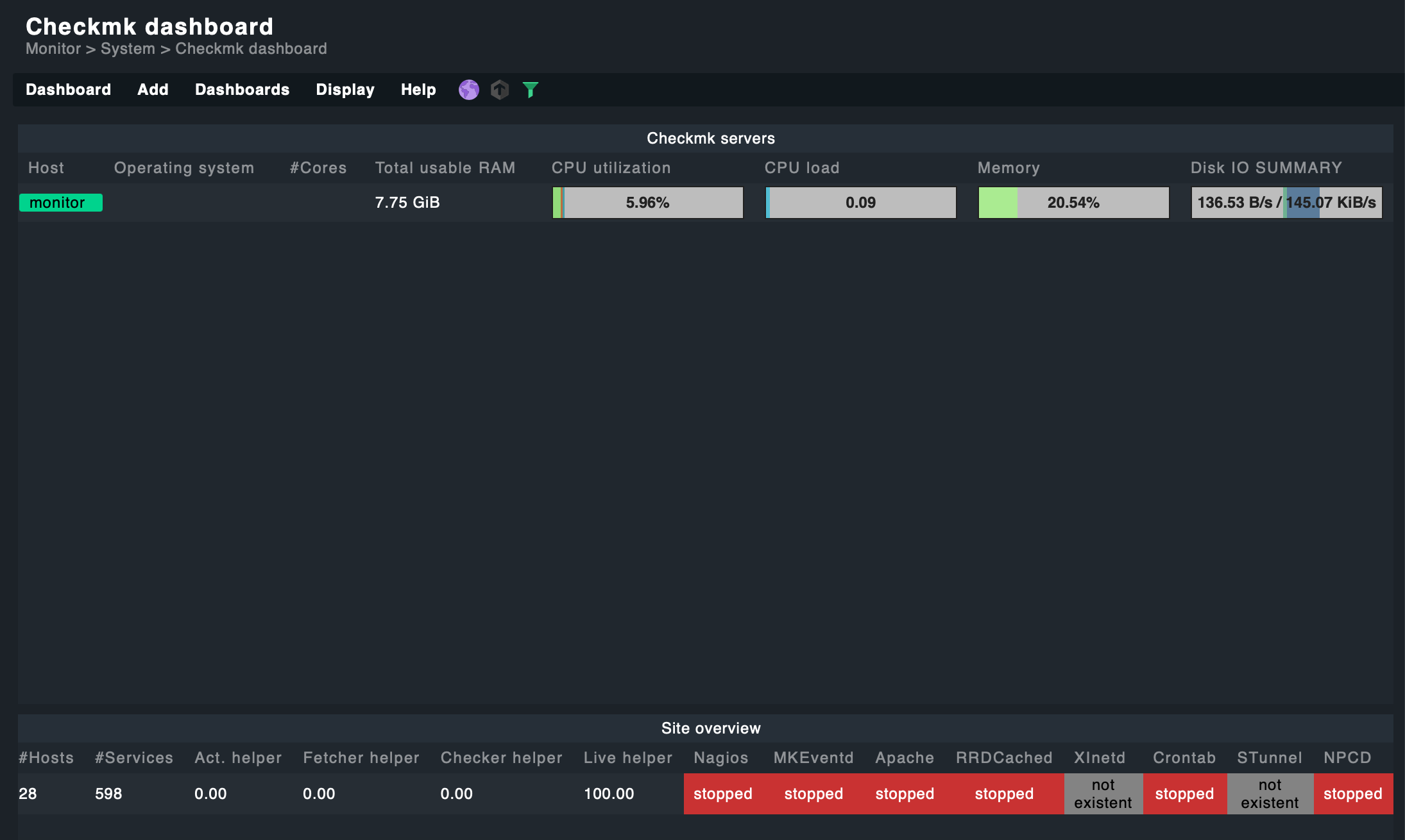Click the gray hexagon arrow icon
The height and width of the screenshot is (840, 1405).
pyautogui.click(x=500, y=90)
